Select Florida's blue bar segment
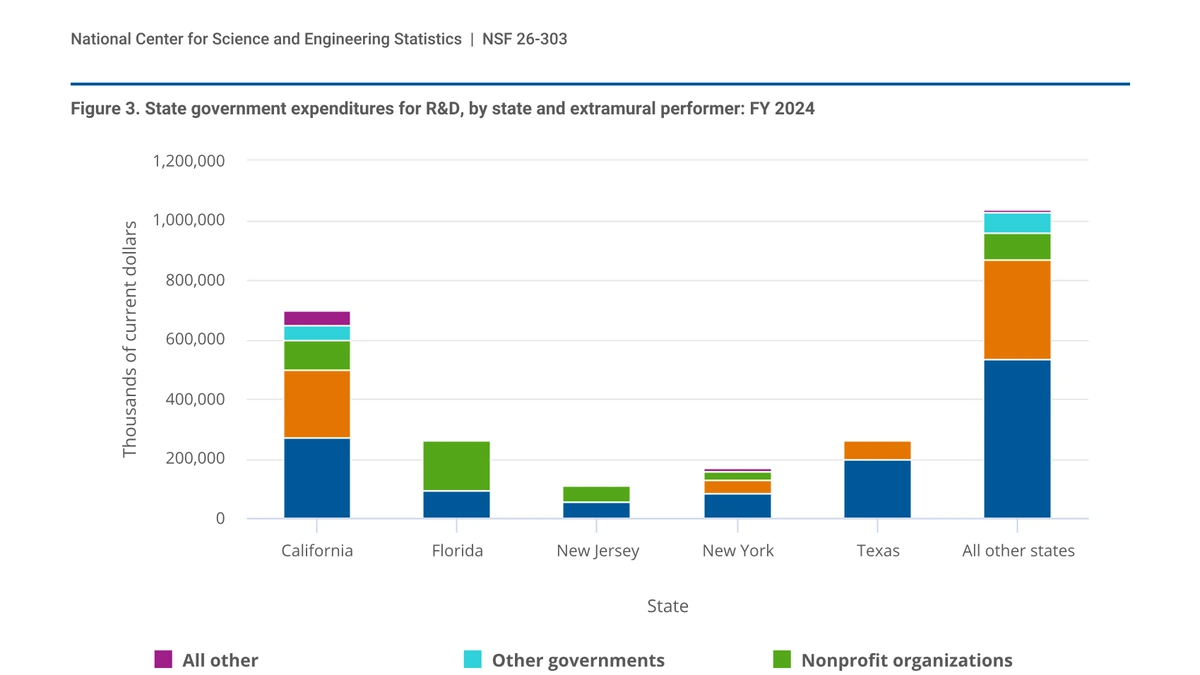The width and height of the screenshot is (1200, 675). tap(457, 505)
